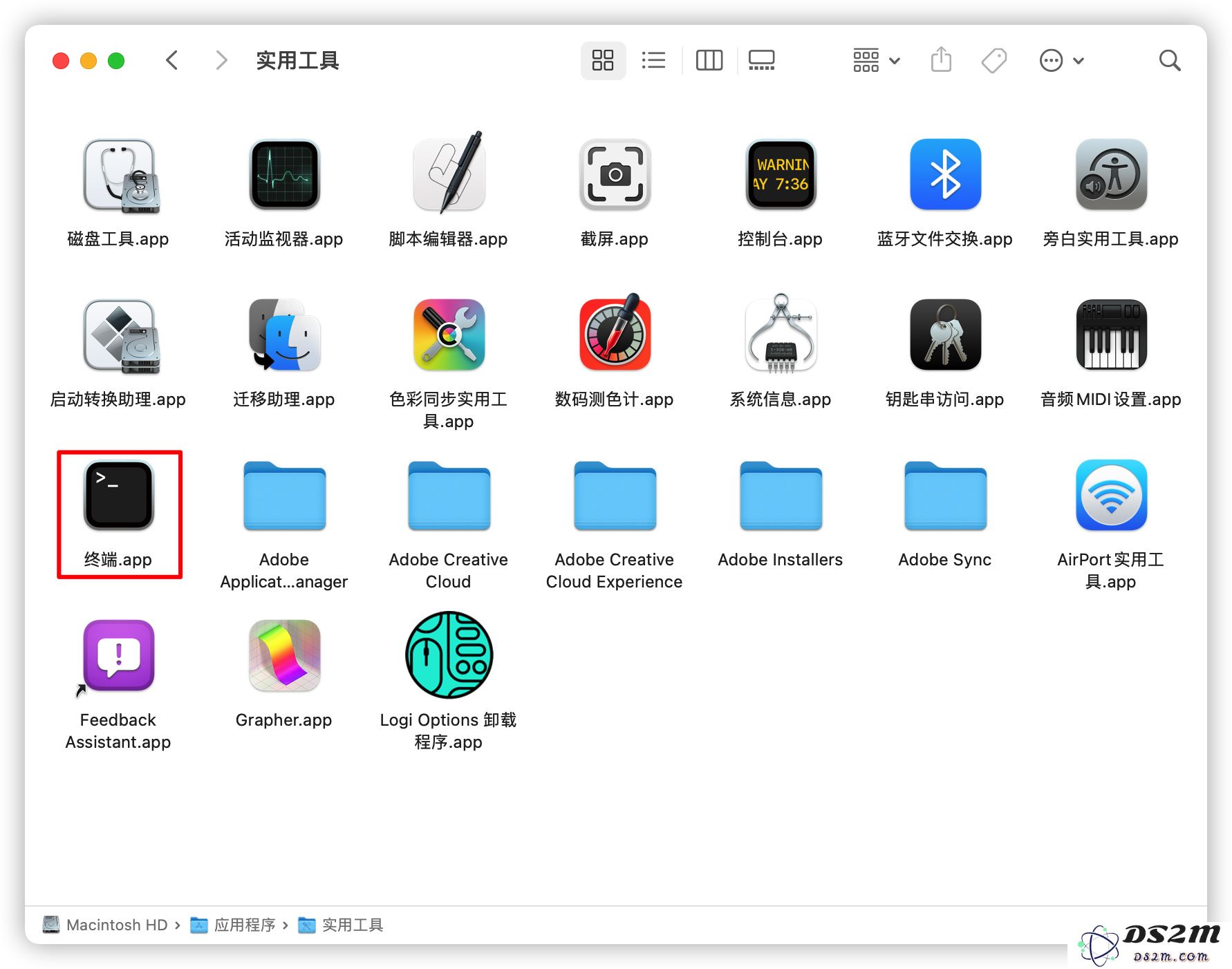Screen dimensions: 1232x969
Task: Select Bluetooth File Exchange icon (蓝牙文件交换.app)
Action: 945,175
